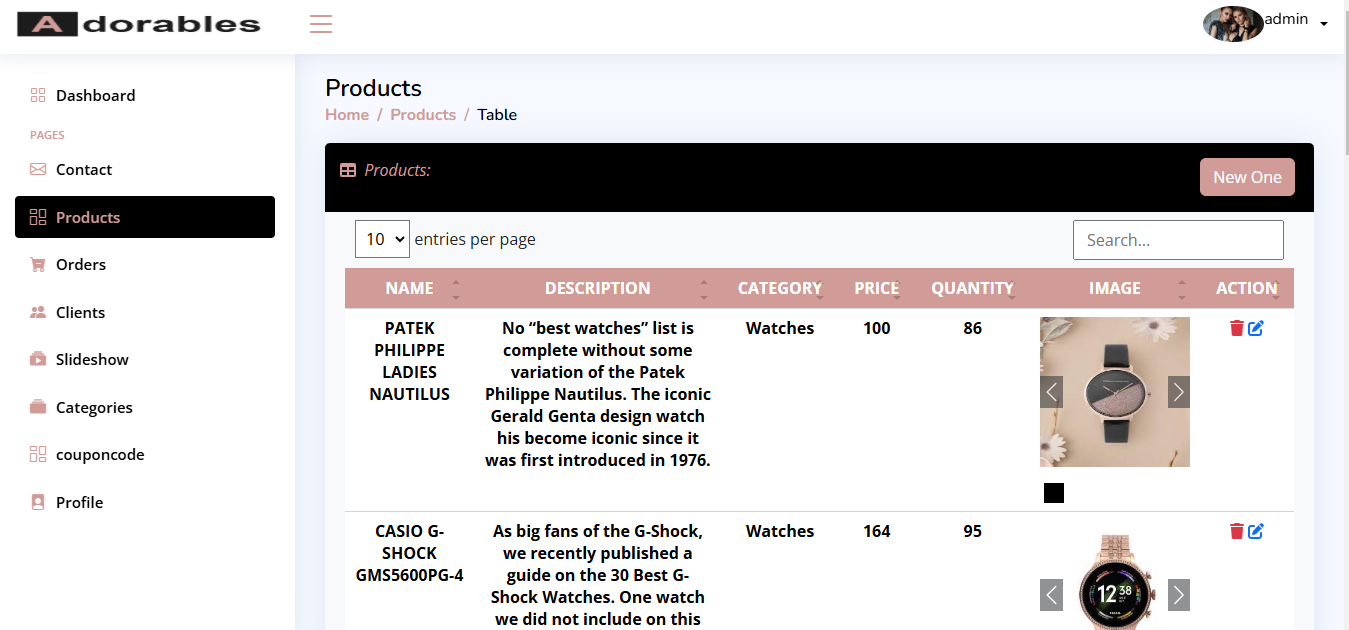Click the hamburger sidebar toggle icon

pyautogui.click(x=321, y=24)
